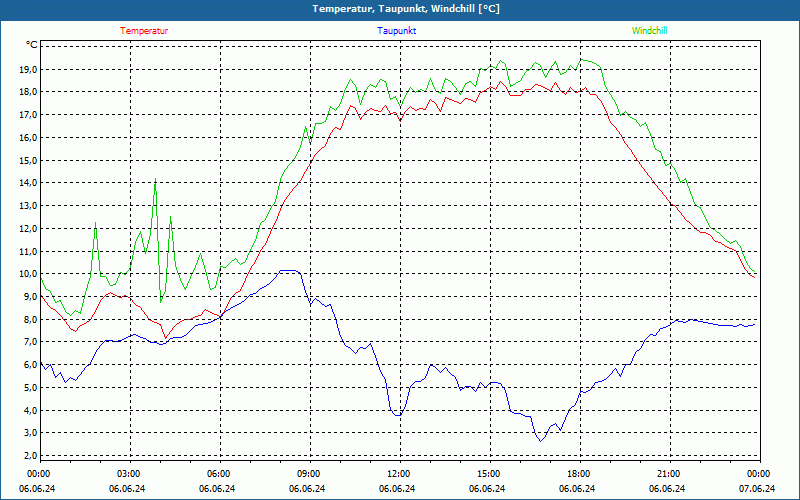Click the '12:00' time label
This screenshot has height=500, width=800.
click(399, 473)
